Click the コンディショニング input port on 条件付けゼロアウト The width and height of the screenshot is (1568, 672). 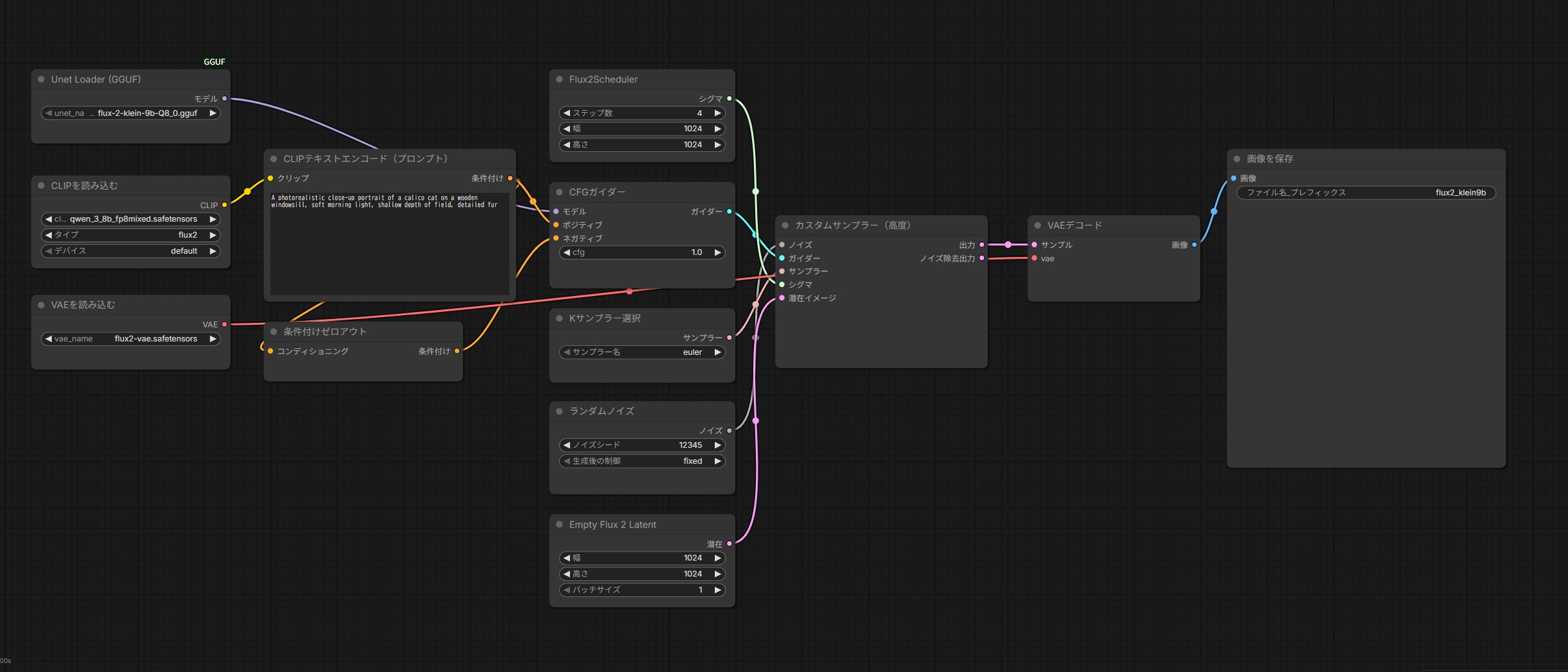pyautogui.click(x=270, y=351)
